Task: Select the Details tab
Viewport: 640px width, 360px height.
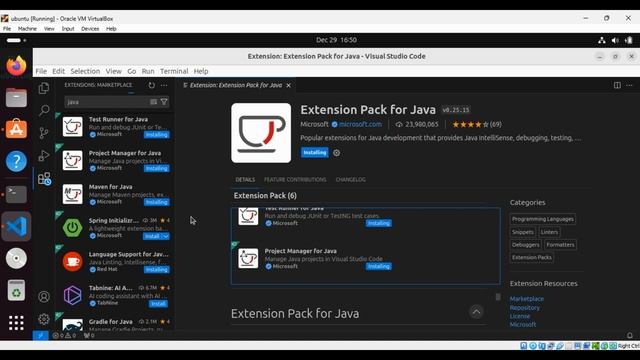Action: pos(245,180)
